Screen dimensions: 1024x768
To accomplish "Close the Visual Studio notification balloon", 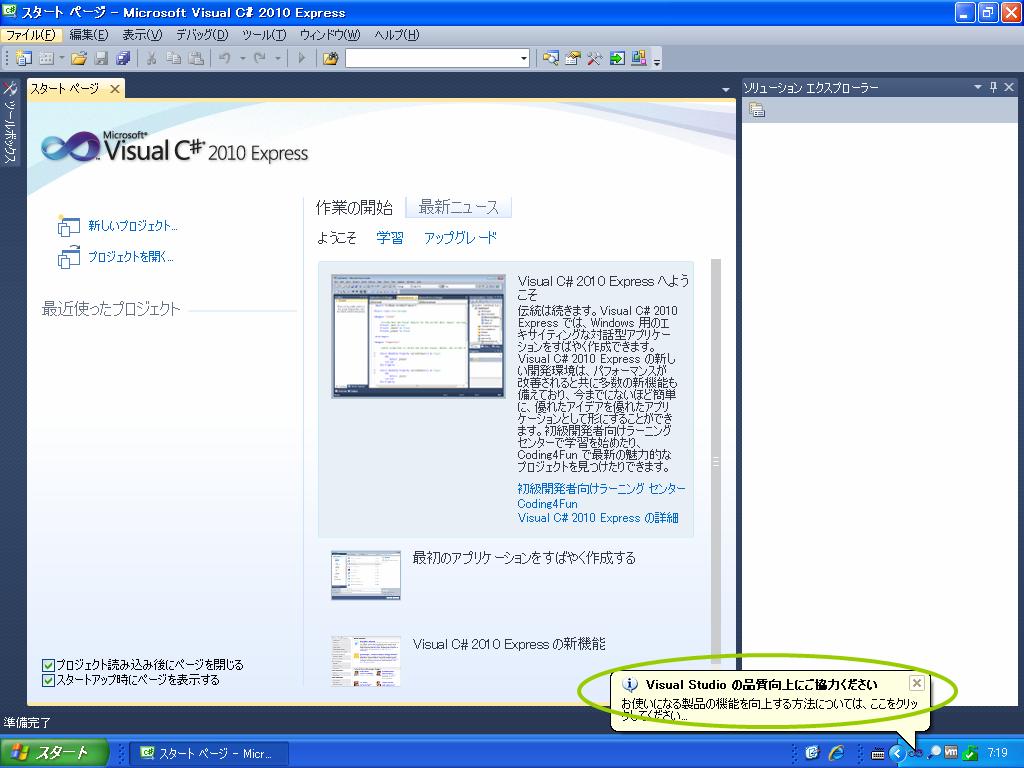I will click(916, 683).
